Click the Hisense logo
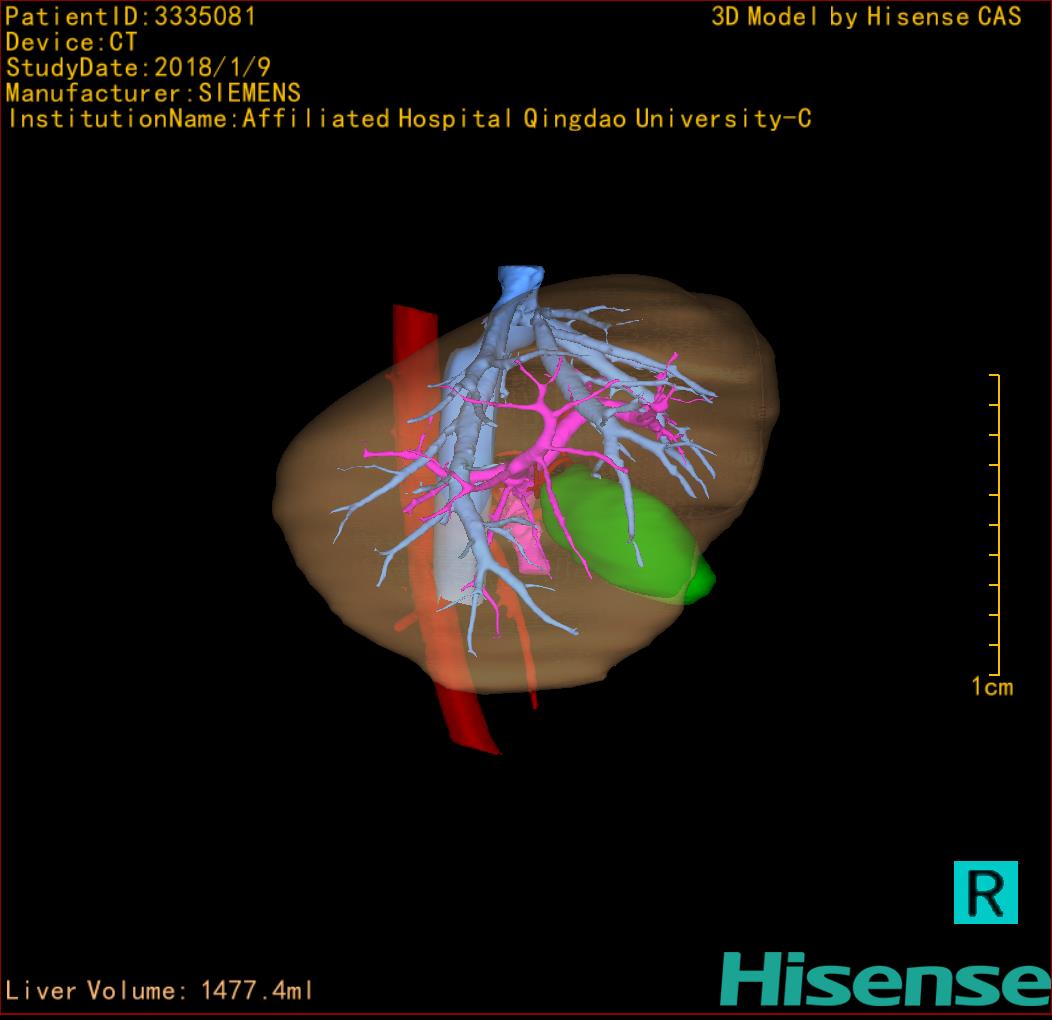This screenshot has height=1020, width=1052. 885,979
